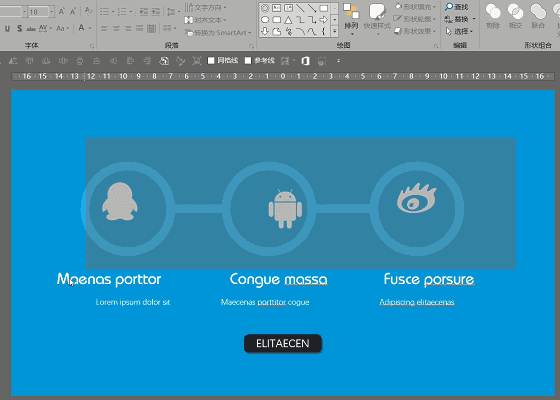Open 排列 arrange menu
560x400 pixels.
coord(351,20)
